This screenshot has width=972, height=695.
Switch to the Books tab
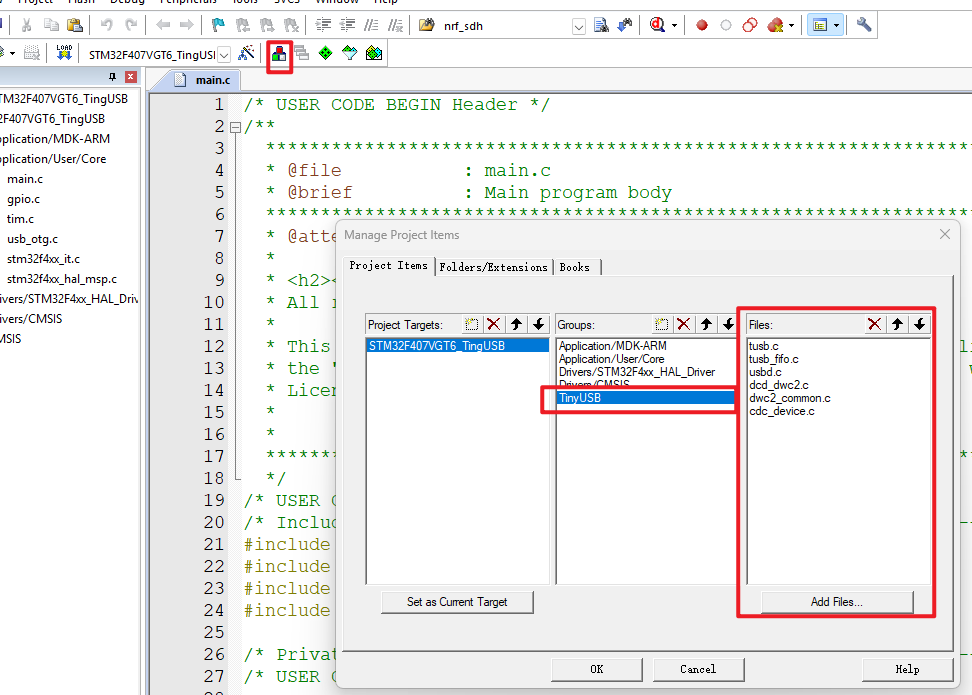(x=575, y=267)
